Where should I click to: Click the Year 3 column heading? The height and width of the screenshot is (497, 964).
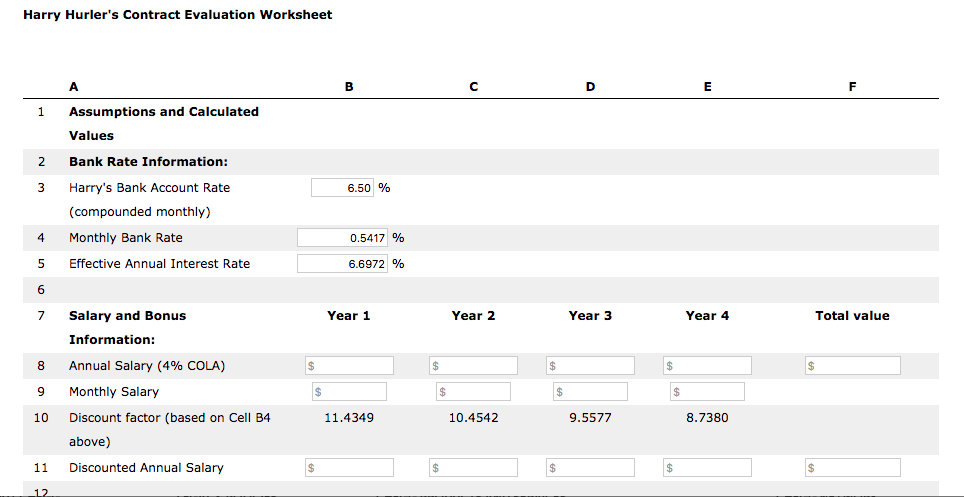click(590, 316)
